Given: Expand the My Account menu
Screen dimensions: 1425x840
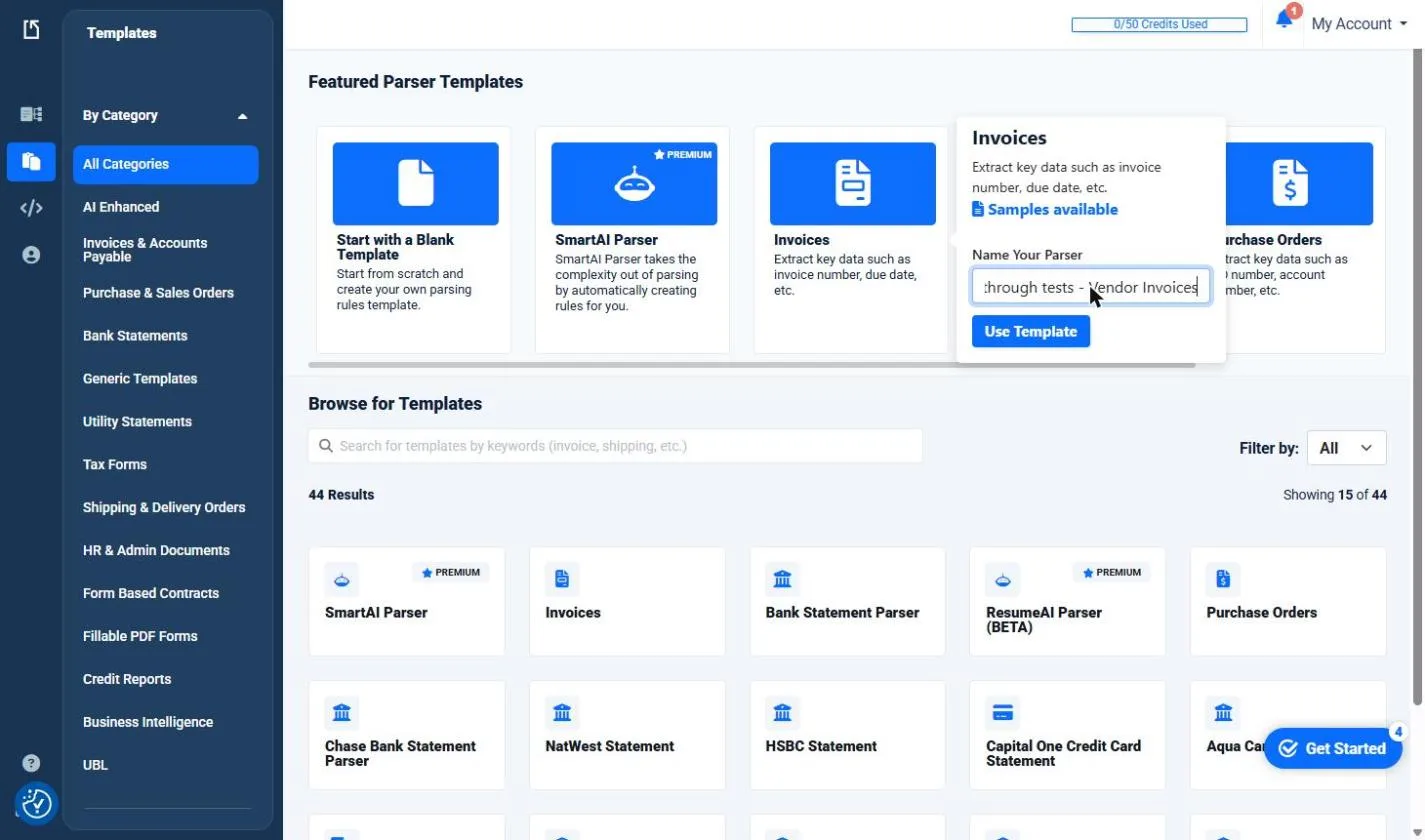Looking at the screenshot, I should click(1359, 24).
